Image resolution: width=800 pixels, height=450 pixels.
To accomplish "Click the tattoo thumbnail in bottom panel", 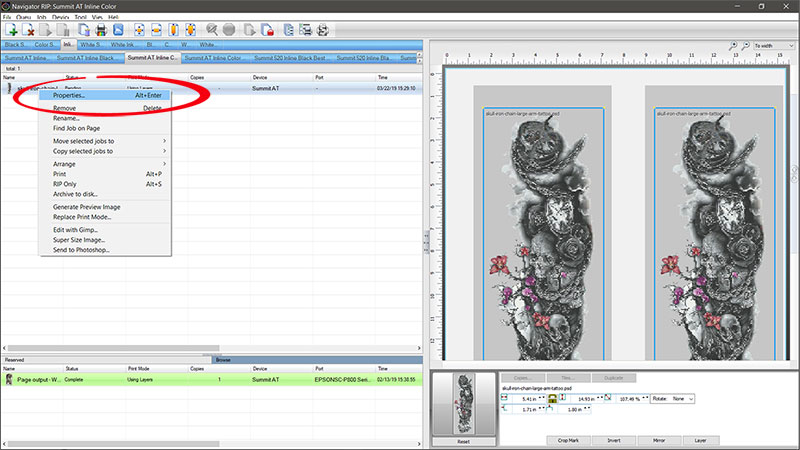I will 464,404.
